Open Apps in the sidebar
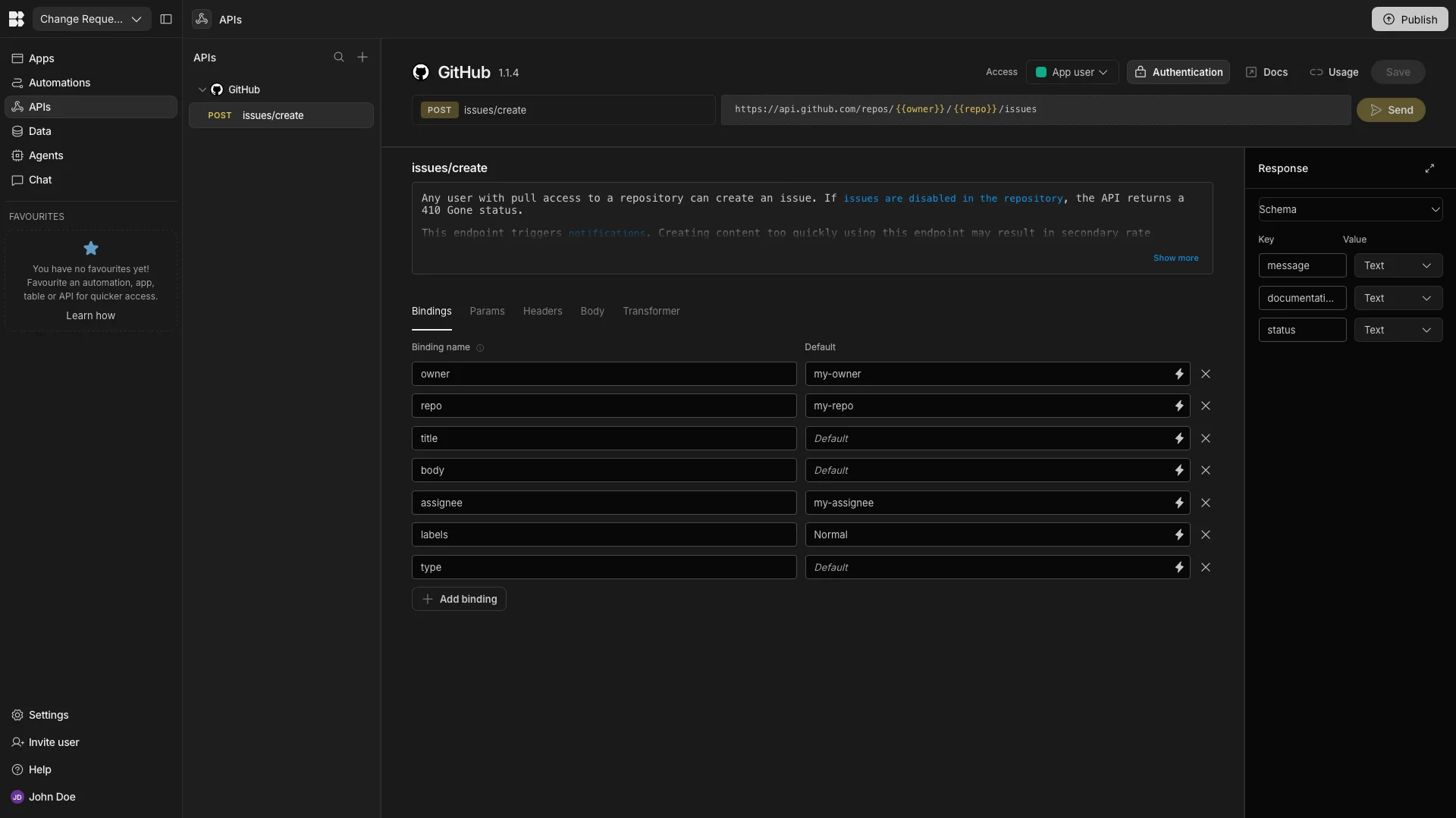The height and width of the screenshot is (818, 1456). (x=91, y=58)
